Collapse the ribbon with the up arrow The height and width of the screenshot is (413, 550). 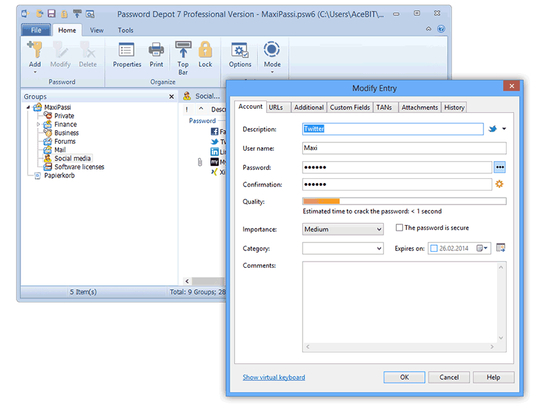pos(428,29)
